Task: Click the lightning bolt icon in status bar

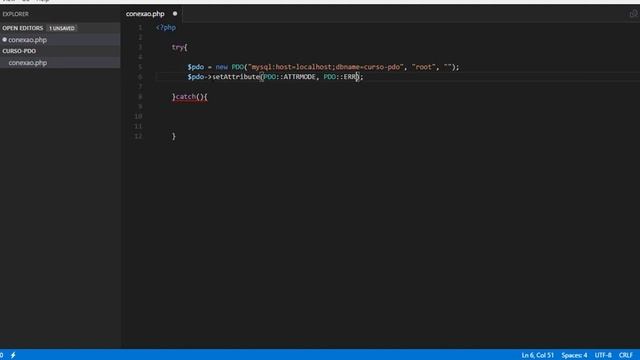Action: tap(13, 355)
